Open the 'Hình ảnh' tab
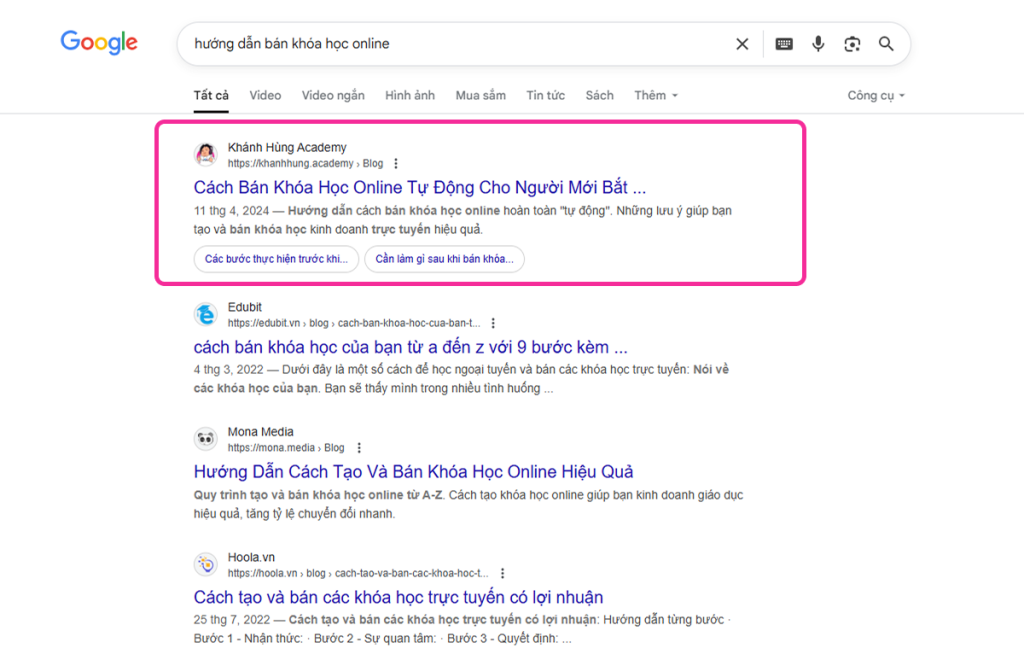This screenshot has height=660, width=1024. (x=409, y=95)
